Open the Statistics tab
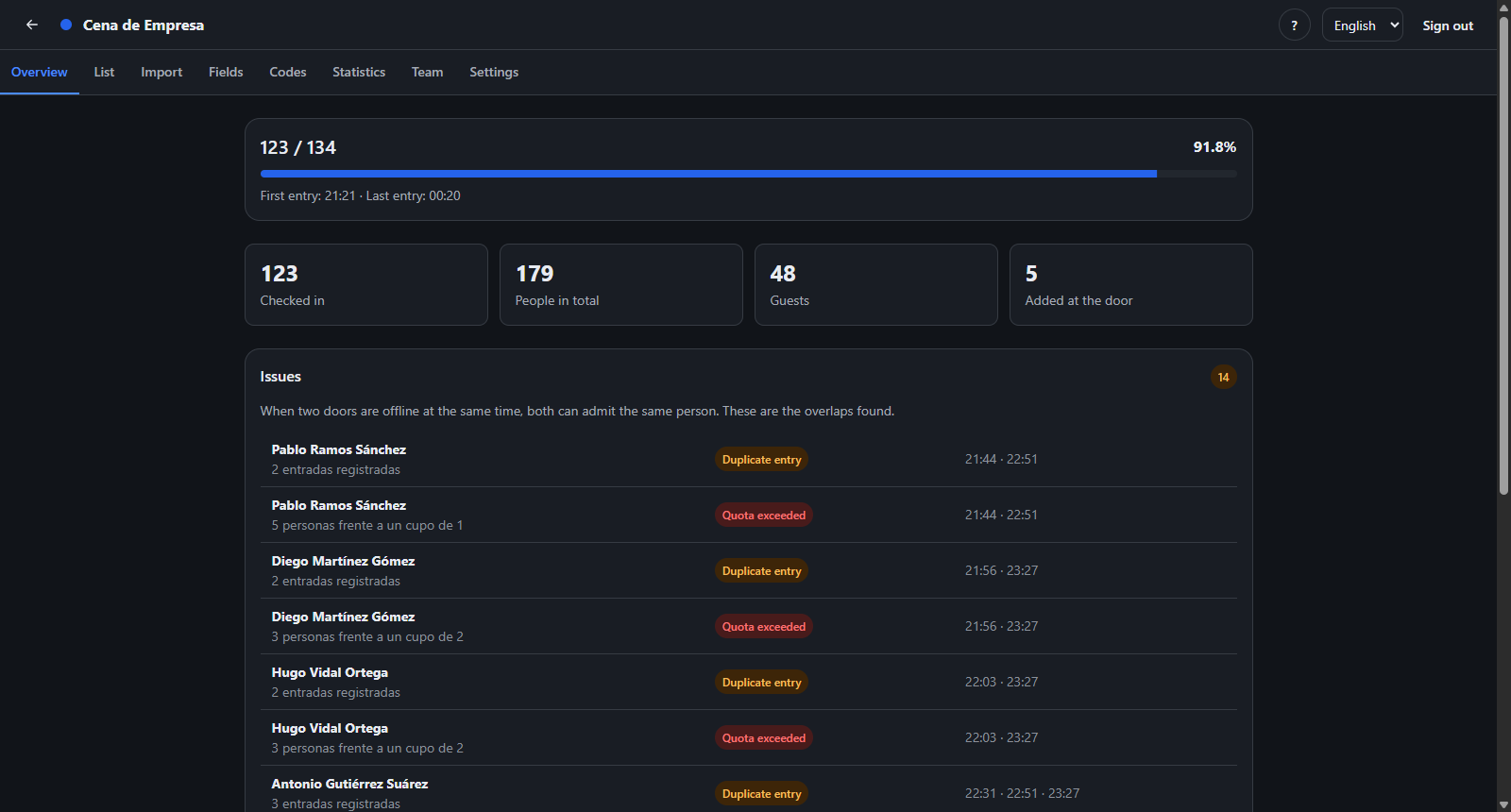Screen dimensions: 1511x812 click(x=359, y=72)
